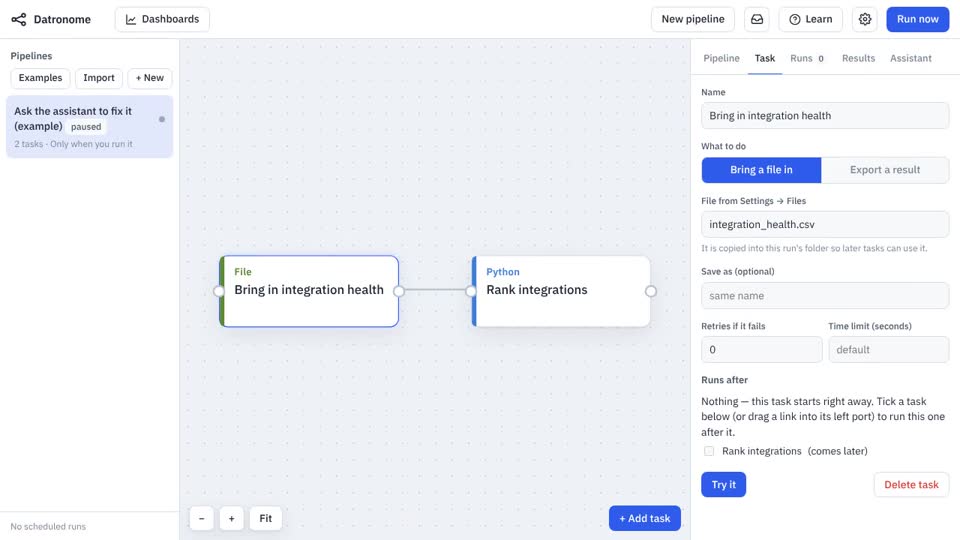The height and width of the screenshot is (540, 960).
Task: Switch to the Pipeline tab
Action: (721, 58)
